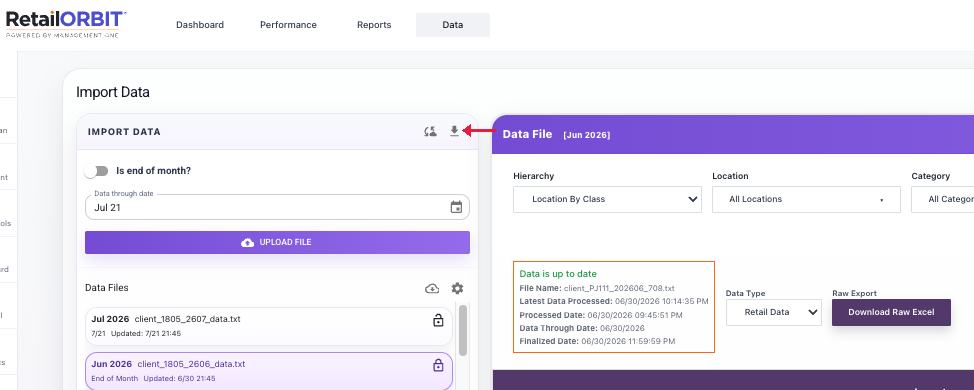Click the RetailORBIT logo
Viewport: 974px width, 390px height.
pos(65,24)
